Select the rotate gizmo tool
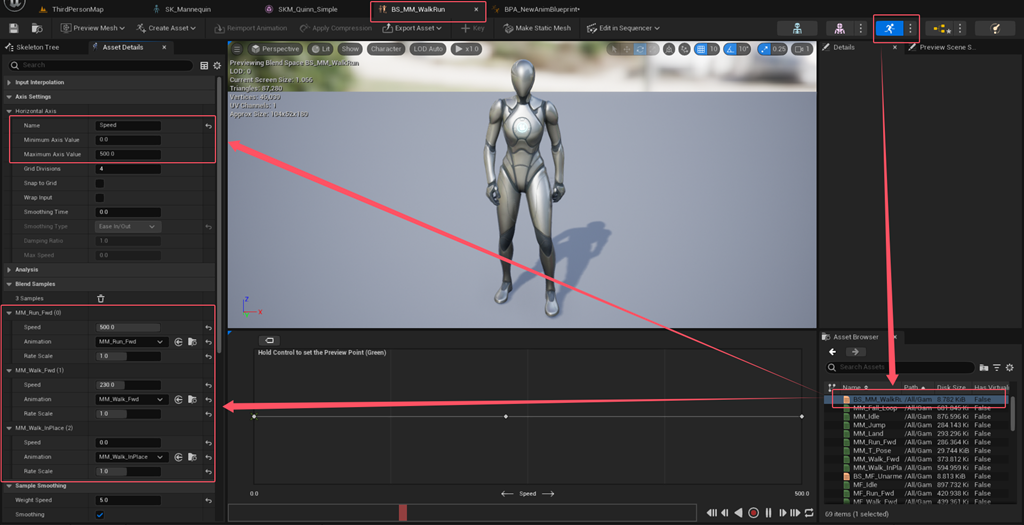The height and width of the screenshot is (525, 1024). point(640,49)
